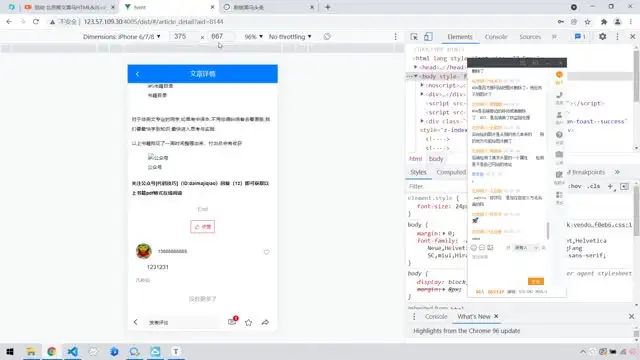
Task: Expand the head element node
Action: pyautogui.click(x=416, y=67)
